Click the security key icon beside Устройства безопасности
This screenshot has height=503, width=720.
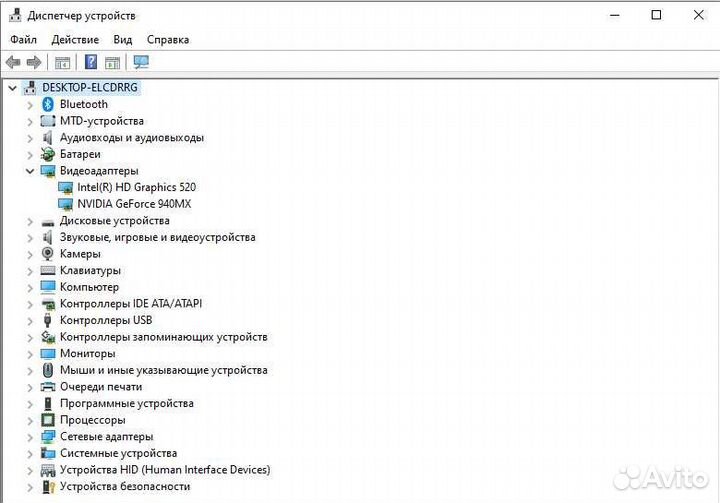(x=48, y=486)
